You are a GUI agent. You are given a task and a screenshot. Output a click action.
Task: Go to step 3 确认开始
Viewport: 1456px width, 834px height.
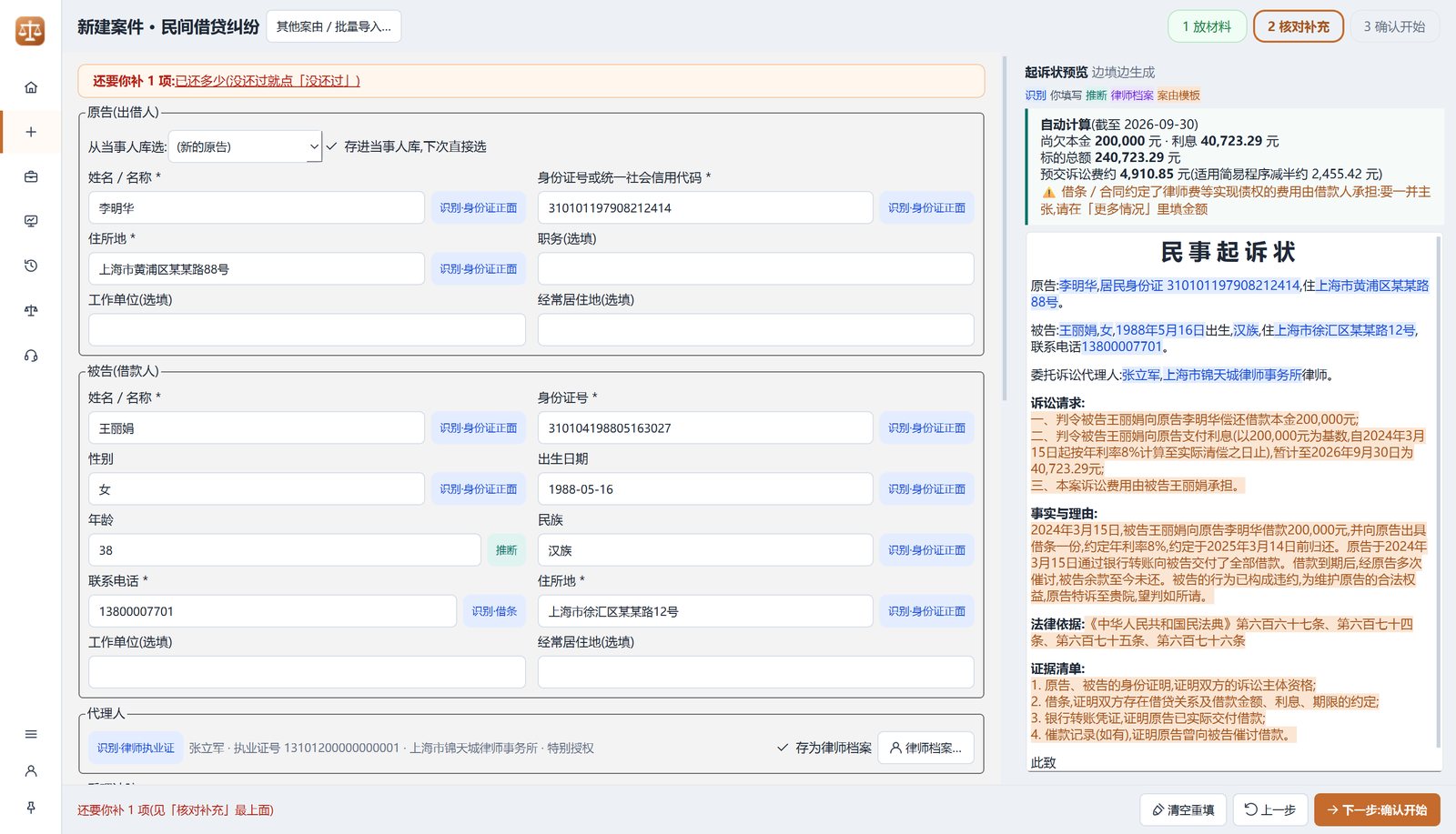coord(1394,26)
